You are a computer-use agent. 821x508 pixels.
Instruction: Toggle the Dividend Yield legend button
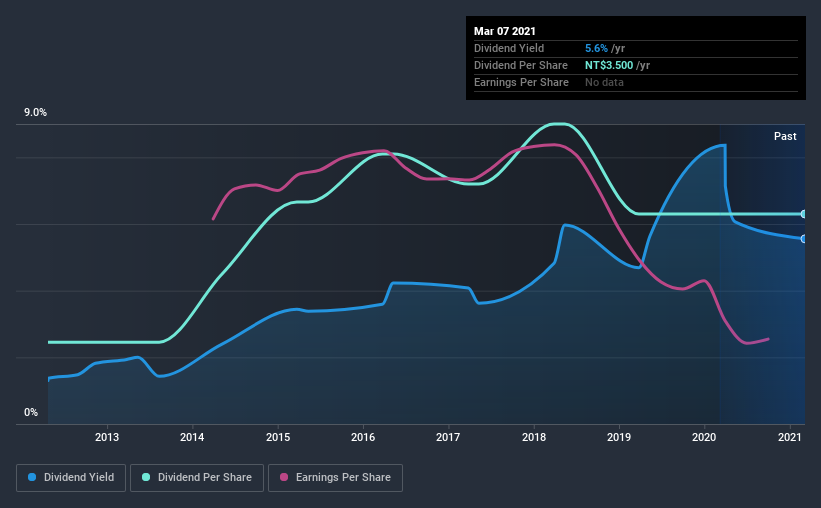click(x=71, y=478)
